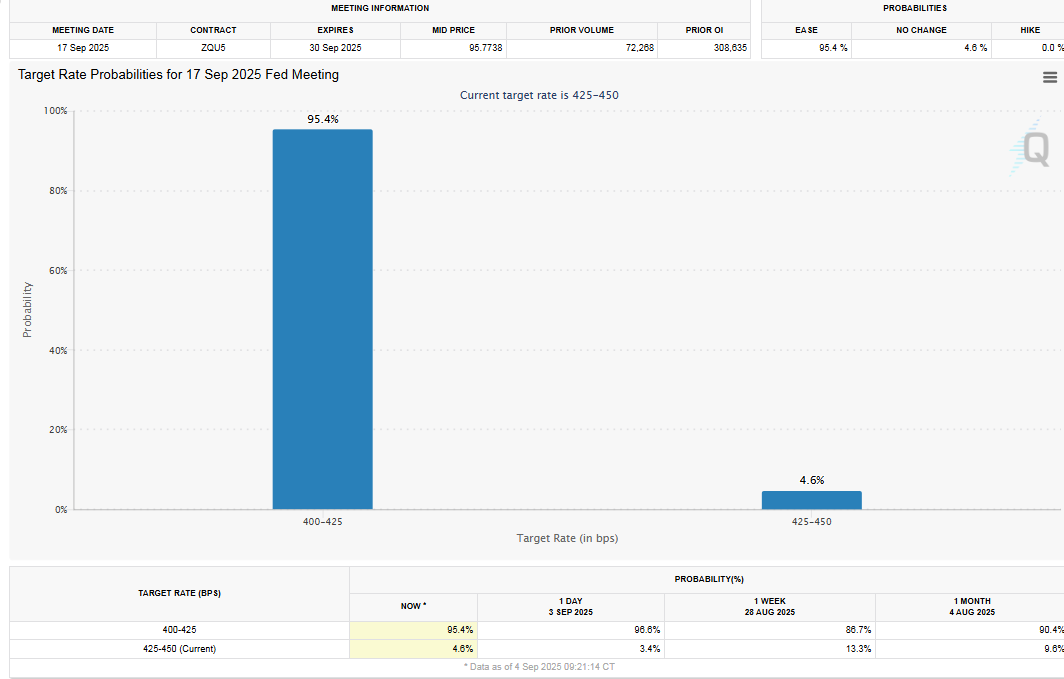1064x679 pixels.
Task: Click the NO CHANGE probability header
Action: 921,30
